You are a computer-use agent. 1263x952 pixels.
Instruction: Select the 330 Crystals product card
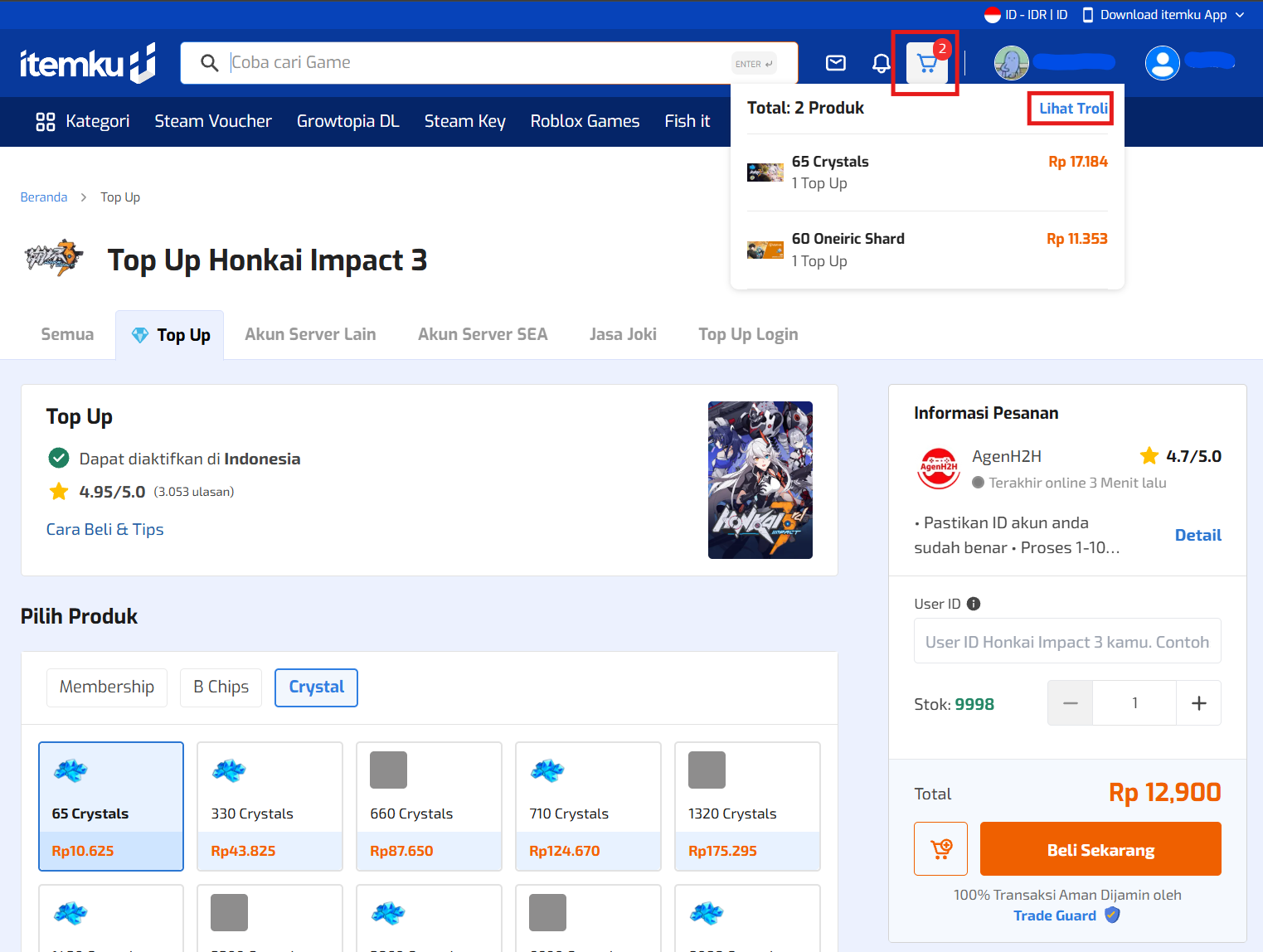coord(270,805)
